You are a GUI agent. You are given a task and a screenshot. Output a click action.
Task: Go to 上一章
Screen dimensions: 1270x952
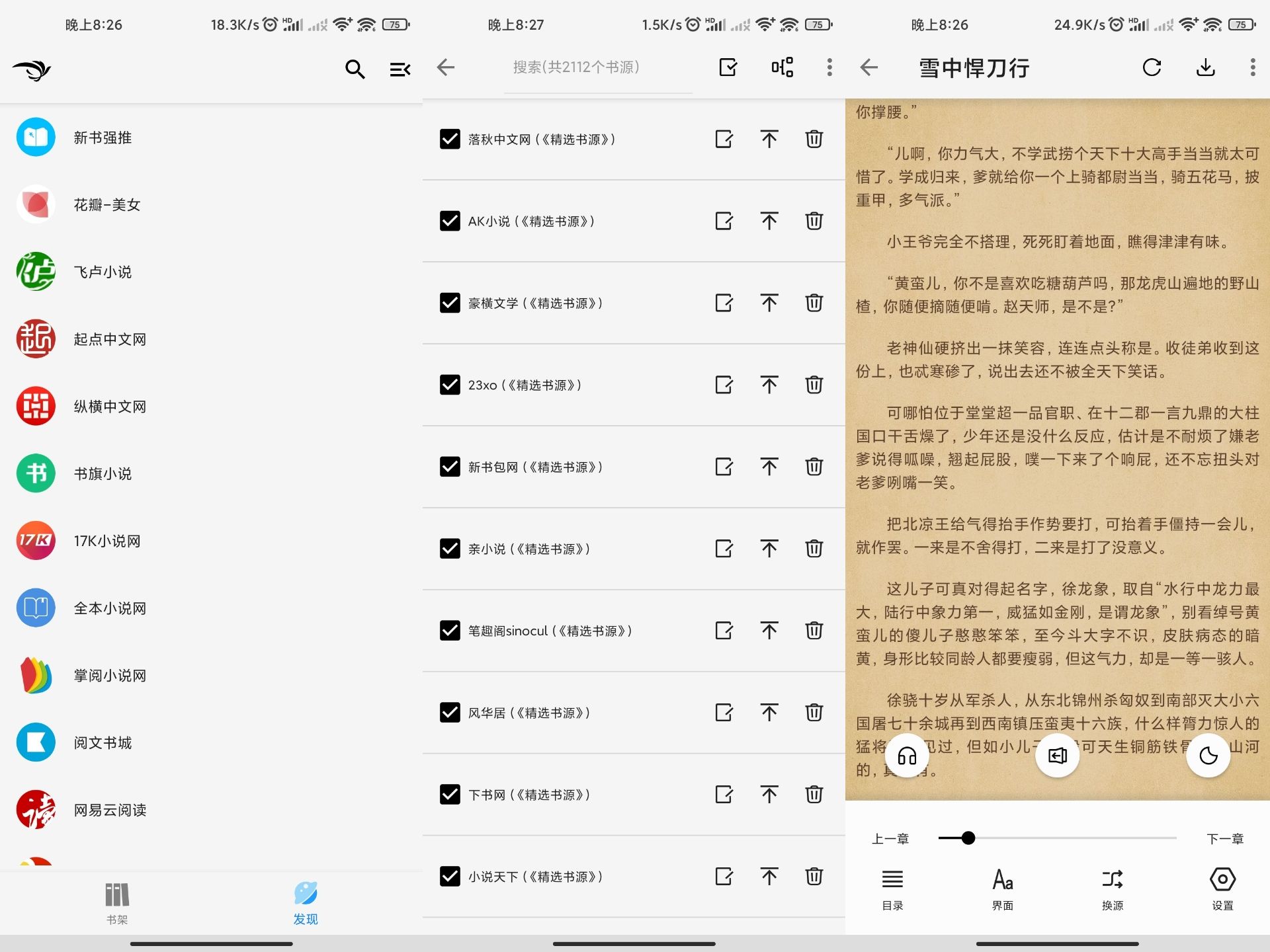890,839
